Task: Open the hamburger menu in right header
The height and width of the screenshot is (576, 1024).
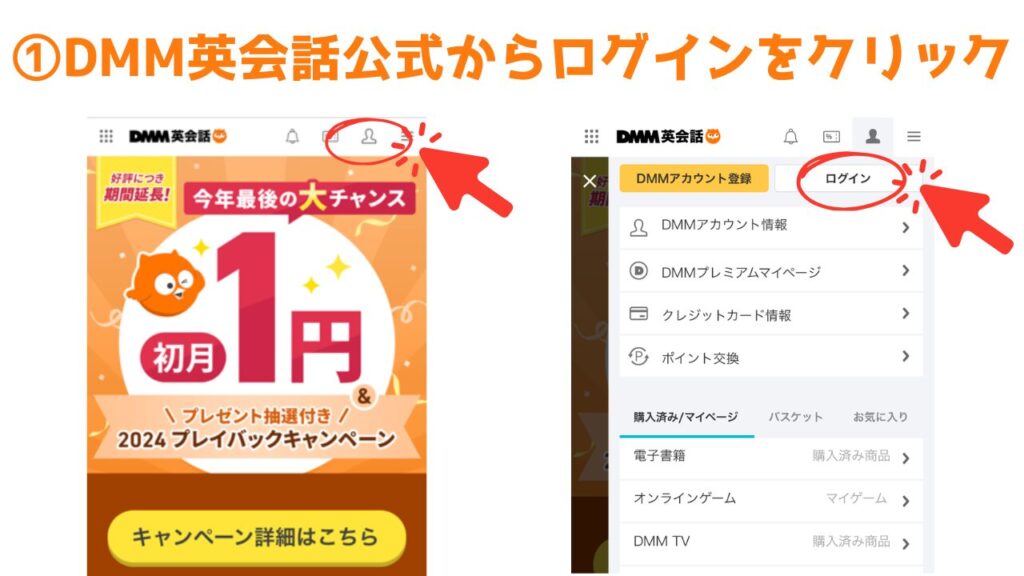Action: (x=914, y=136)
